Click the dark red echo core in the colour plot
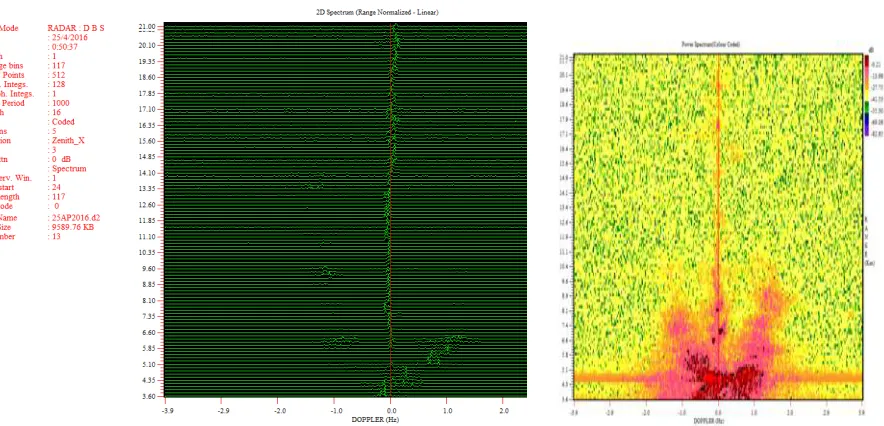Viewport: 884px width, 426px height. click(x=723, y=376)
